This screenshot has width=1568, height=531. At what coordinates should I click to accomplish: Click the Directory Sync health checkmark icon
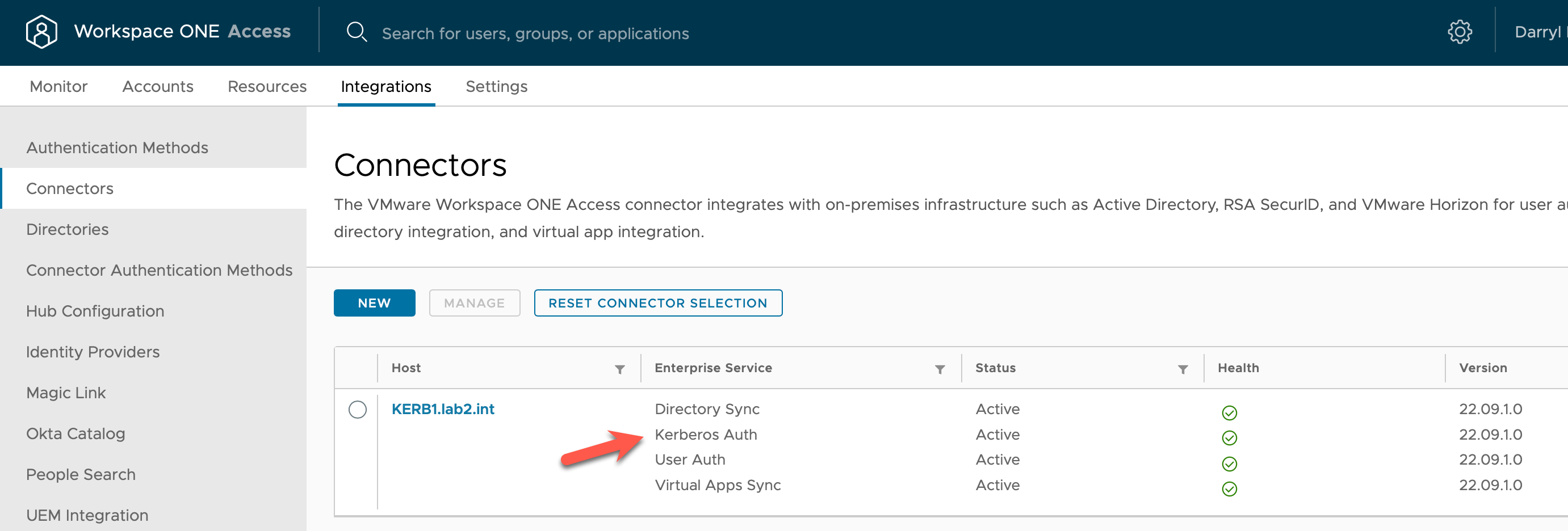(1229, 413)
